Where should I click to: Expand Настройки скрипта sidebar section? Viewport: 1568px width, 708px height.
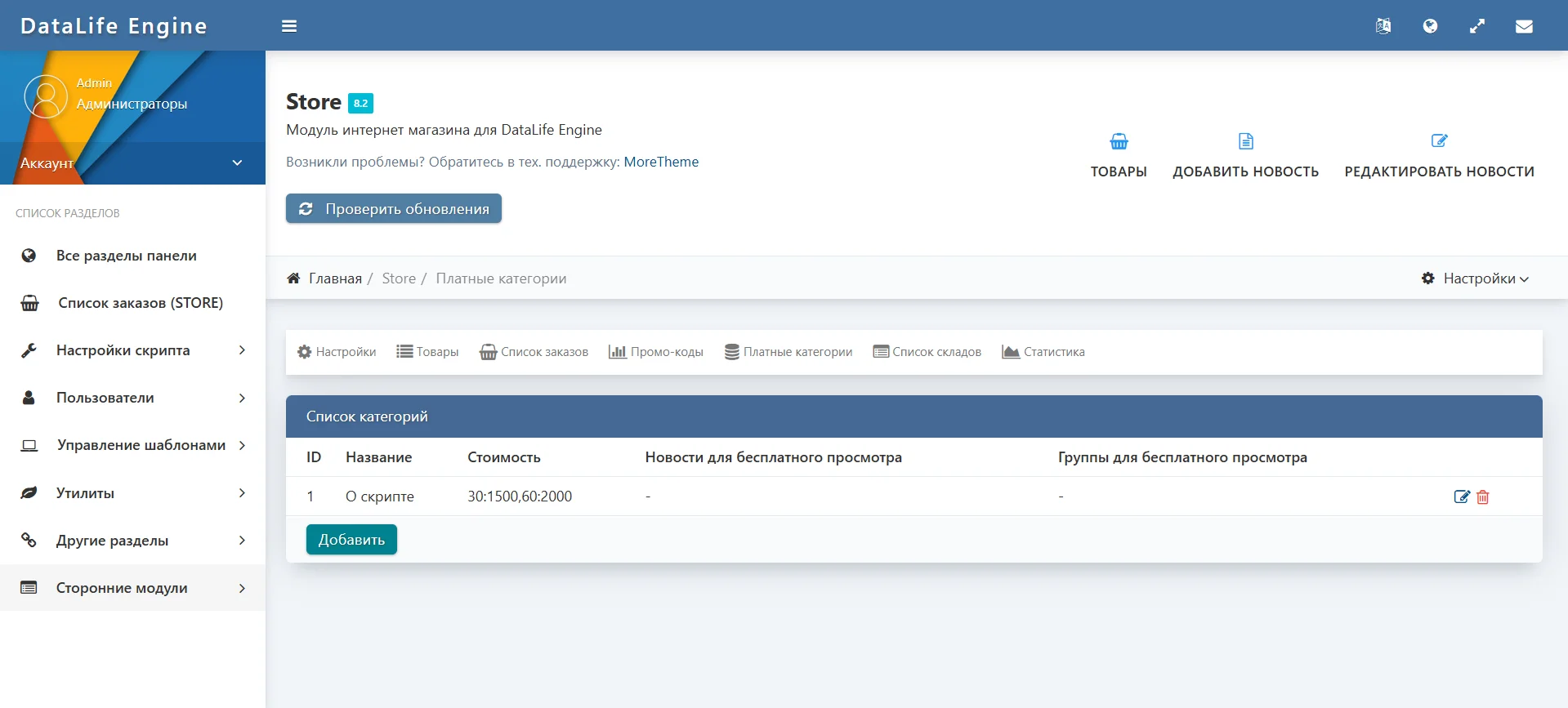pos(132,350)
